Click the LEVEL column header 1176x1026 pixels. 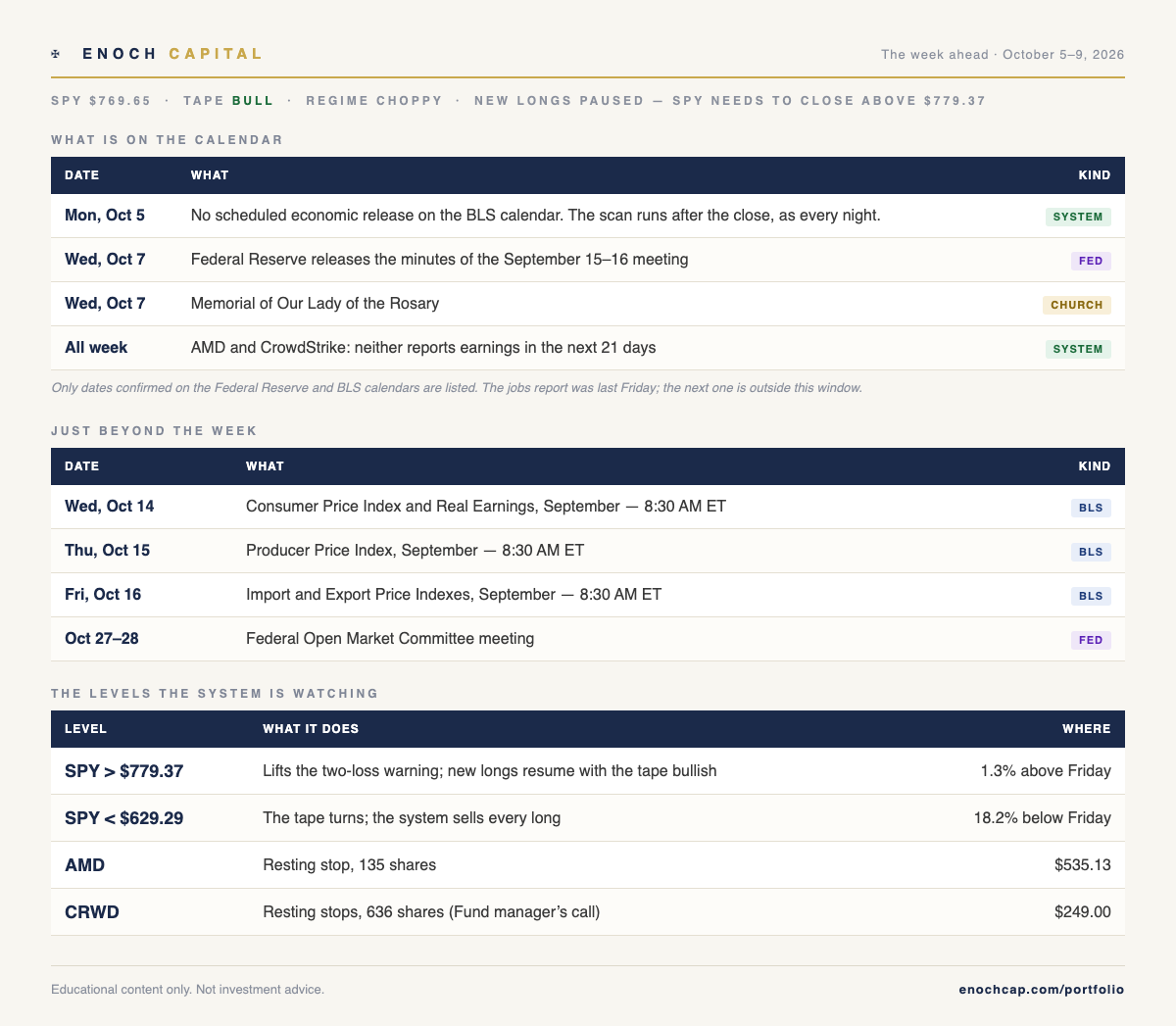pos(86,729)
